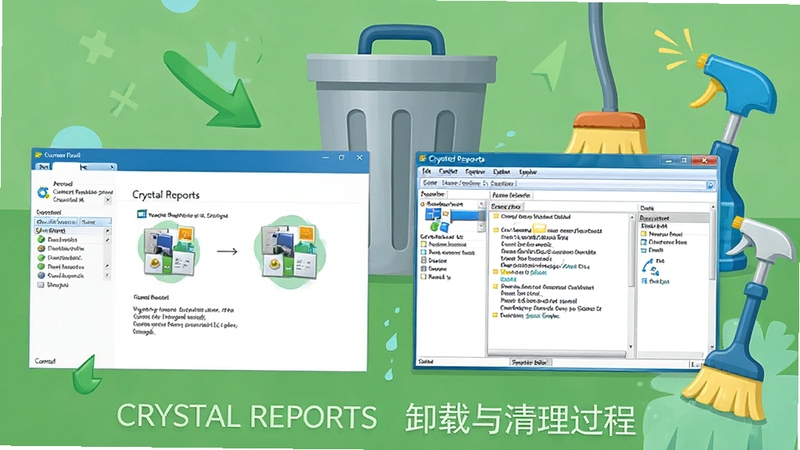Click the middle list scrollbar down arrow

tap(631, 346)
